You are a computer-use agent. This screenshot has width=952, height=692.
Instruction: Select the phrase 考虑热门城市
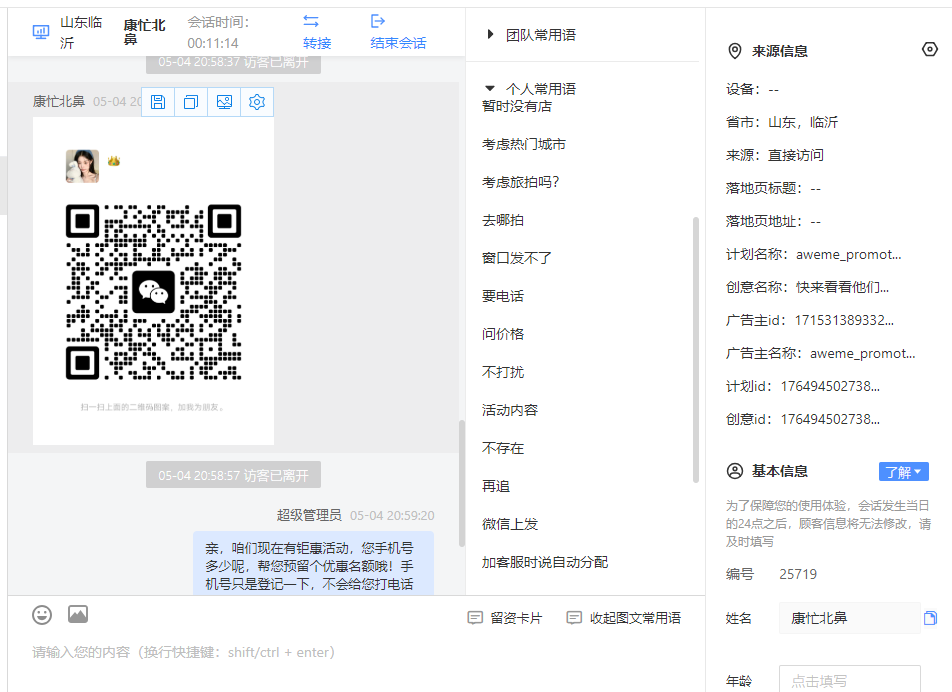(x=523, y=144)
